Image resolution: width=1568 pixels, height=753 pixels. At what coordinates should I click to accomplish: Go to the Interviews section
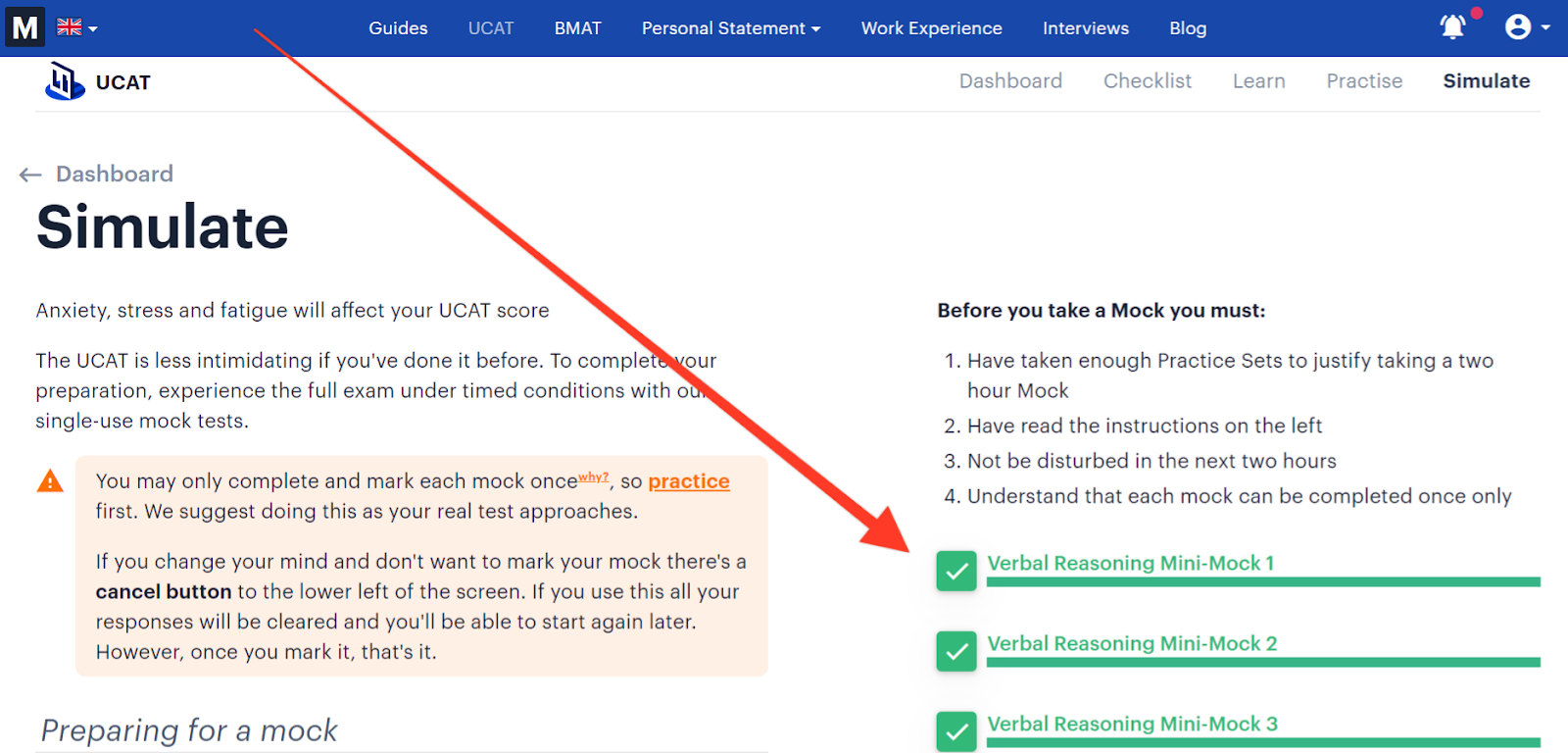1086,28
